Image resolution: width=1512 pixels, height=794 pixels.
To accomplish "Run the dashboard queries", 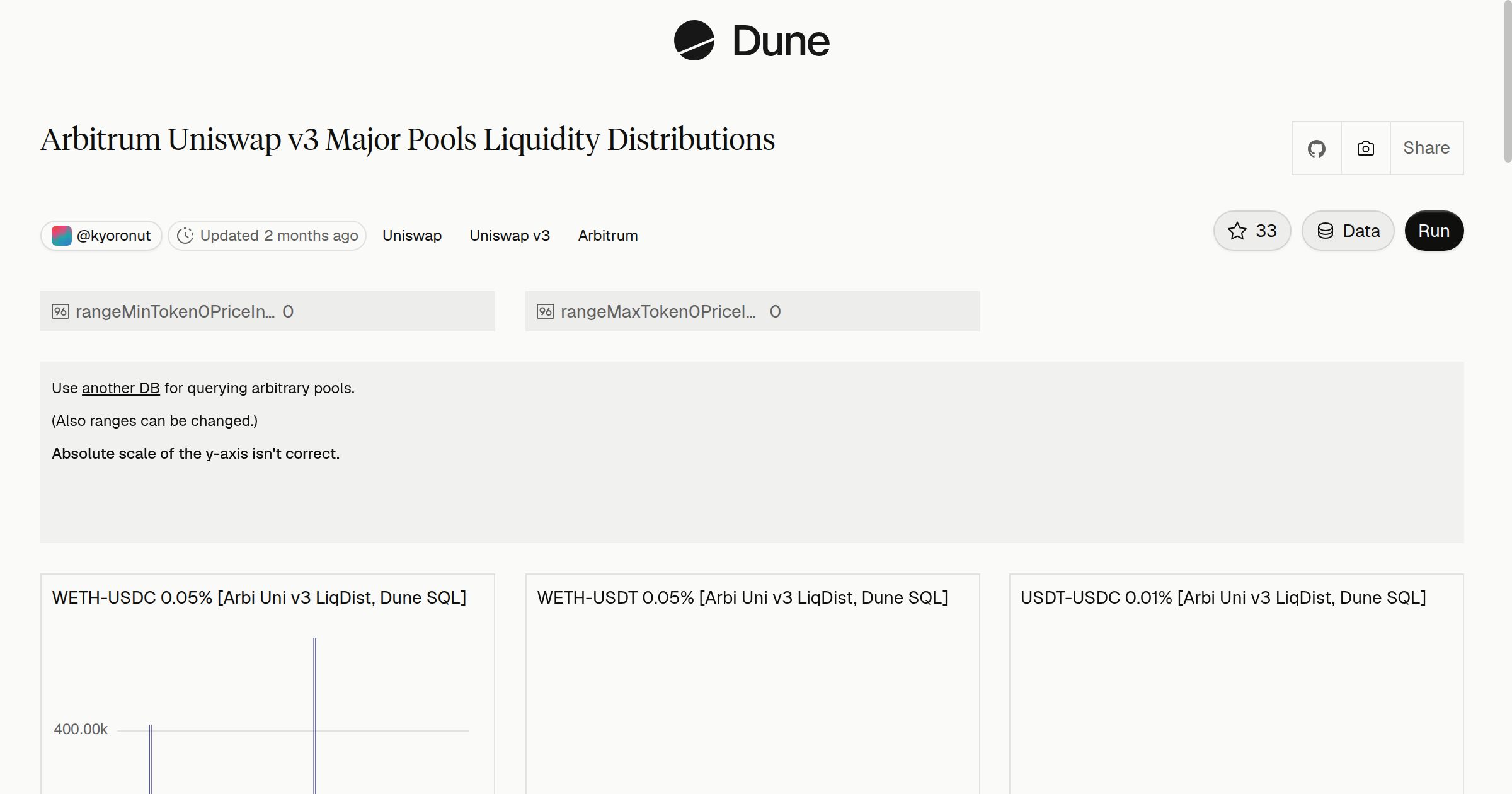I will click(x=1434, y=231).
